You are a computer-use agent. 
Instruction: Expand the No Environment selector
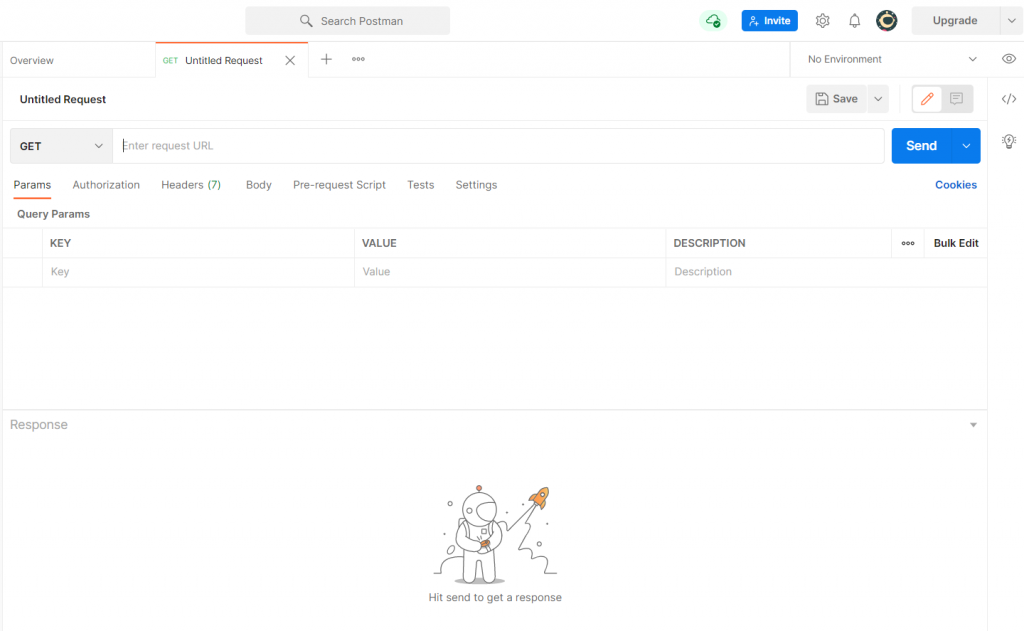tap(888, 59)
